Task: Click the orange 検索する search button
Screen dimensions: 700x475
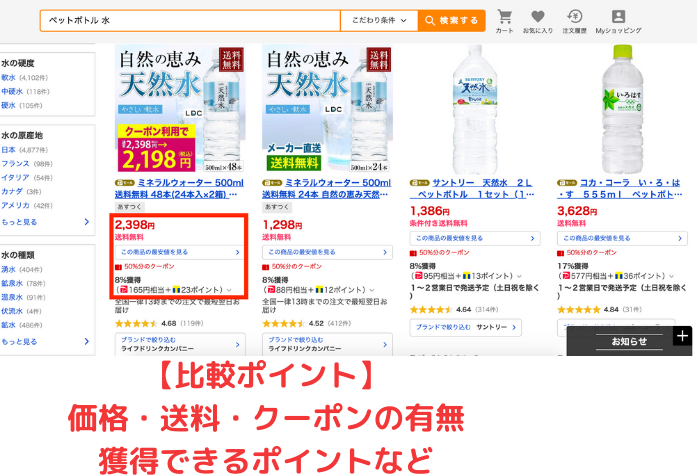Action: pyautogui.click(x=451, y=21)
